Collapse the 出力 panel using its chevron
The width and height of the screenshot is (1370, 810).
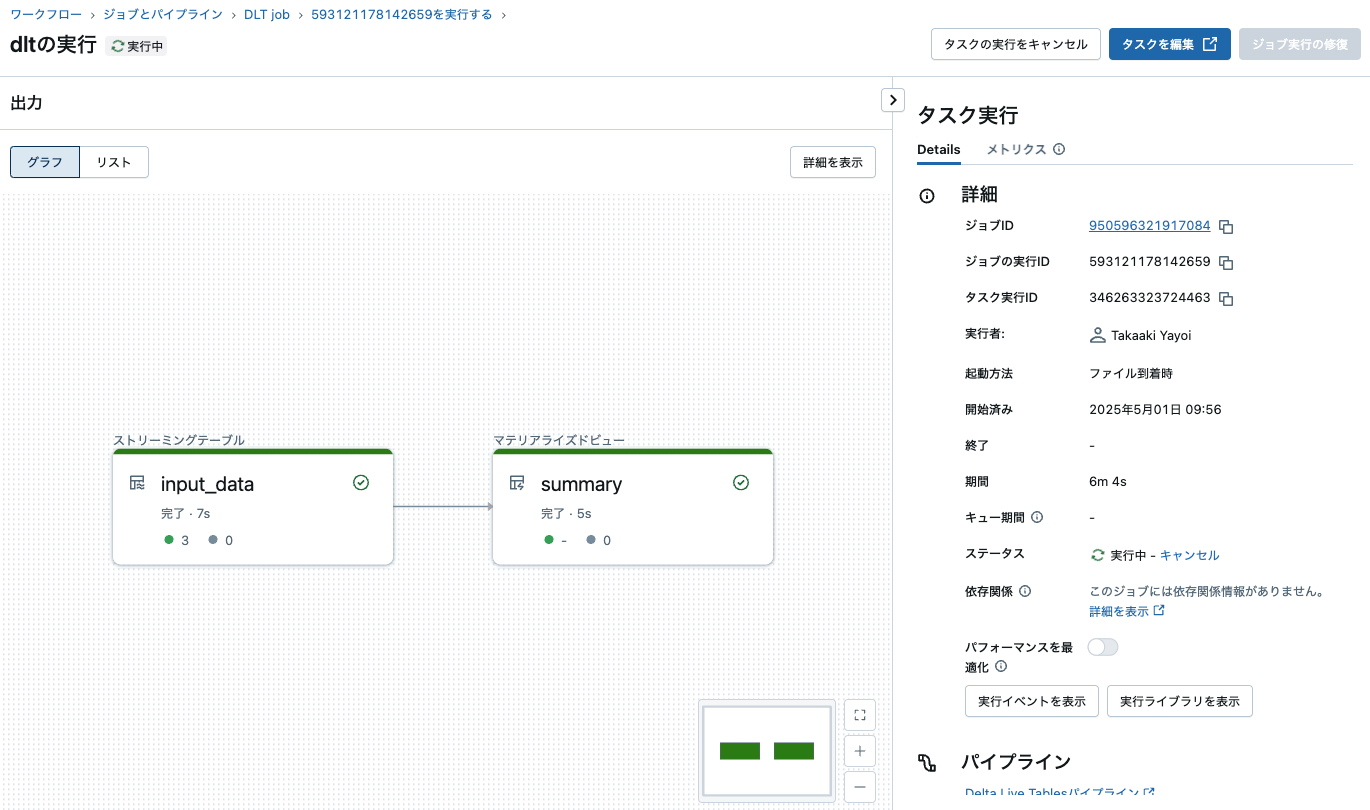tap(892, 99)
